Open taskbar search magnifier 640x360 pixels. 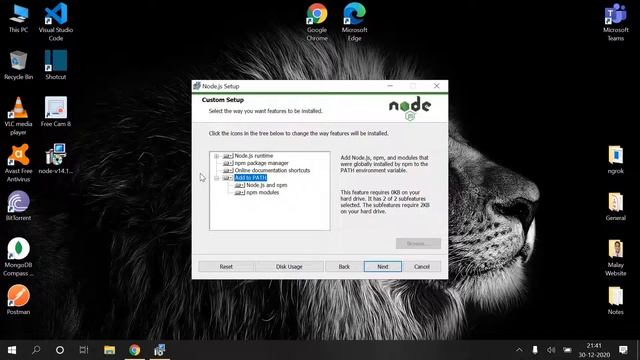pos(36,350)
